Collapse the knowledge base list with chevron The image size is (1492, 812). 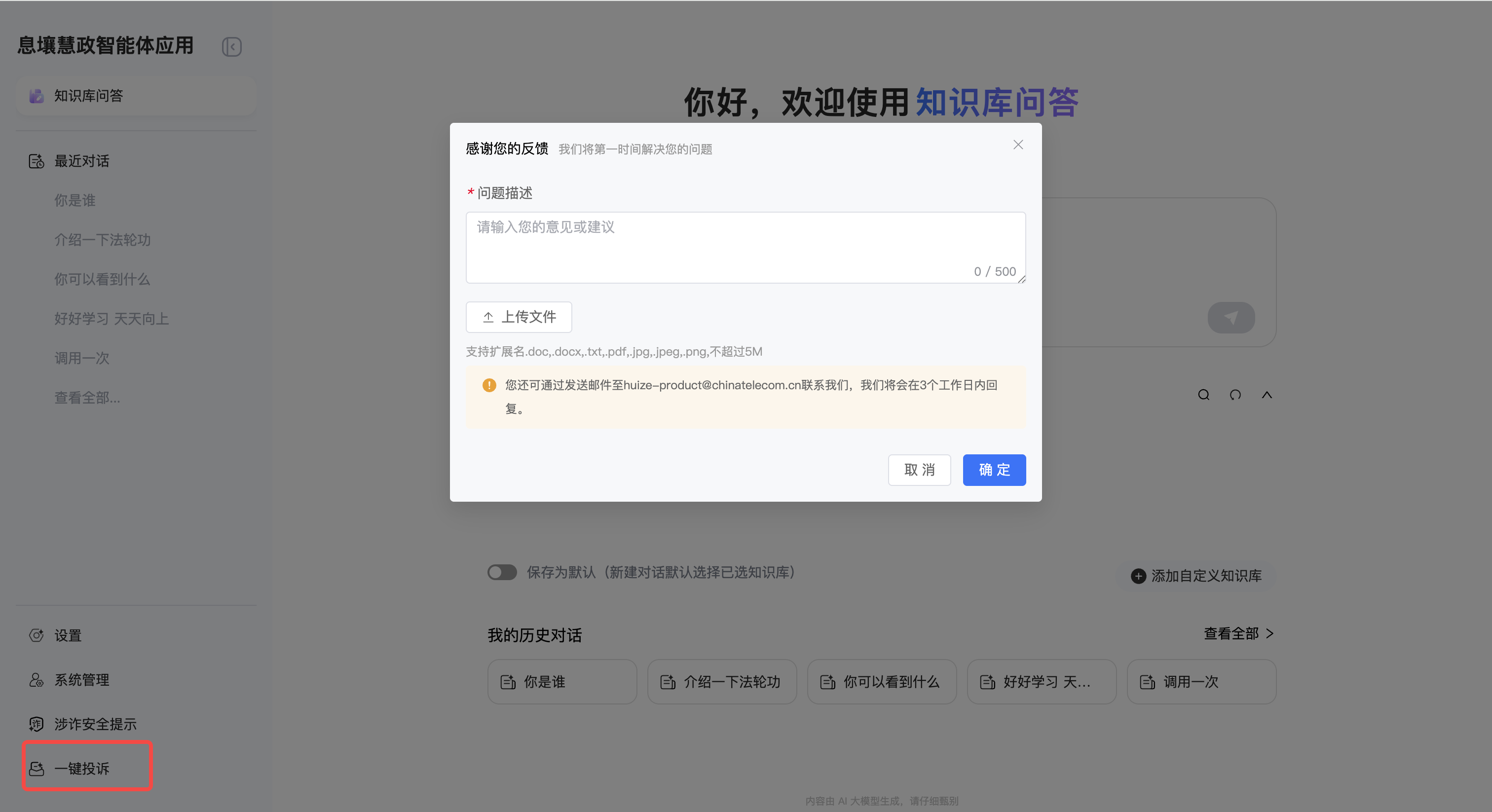tap(1268, 395)
